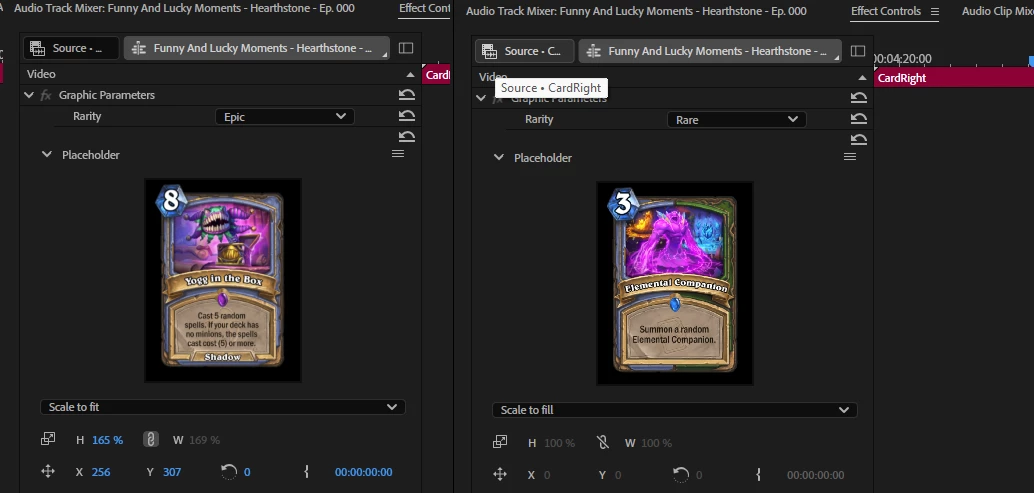The height and width of the screenshot is (493, 1034).
Task: Click the Yogg in the Box card thumbnail
Action: click(x=223, y=280)
